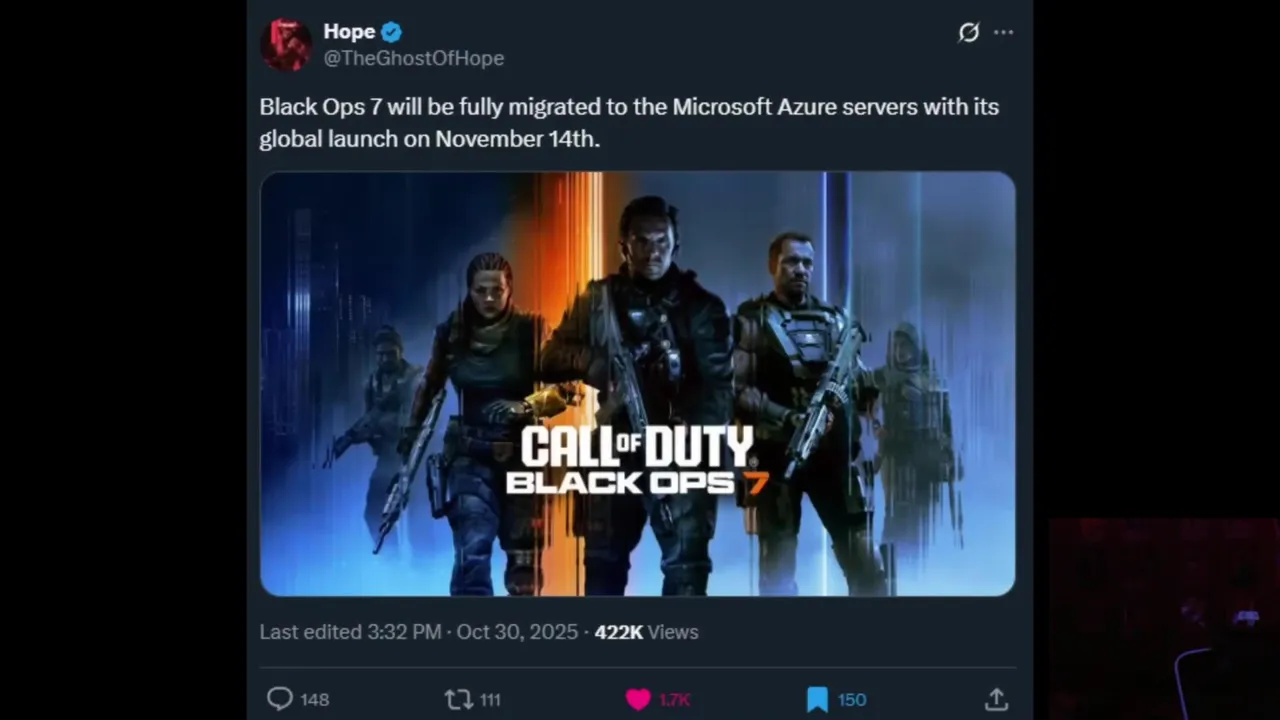Image resolution: width=1280 pixels, height=720 pixels.
Task: Open the @TheGhostOfHope handle link
Action: (x=414, y=58)
